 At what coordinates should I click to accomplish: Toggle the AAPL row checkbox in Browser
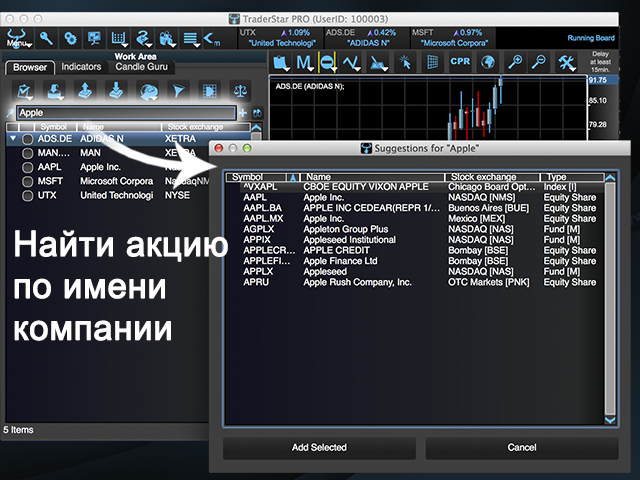tap(27, 167)
